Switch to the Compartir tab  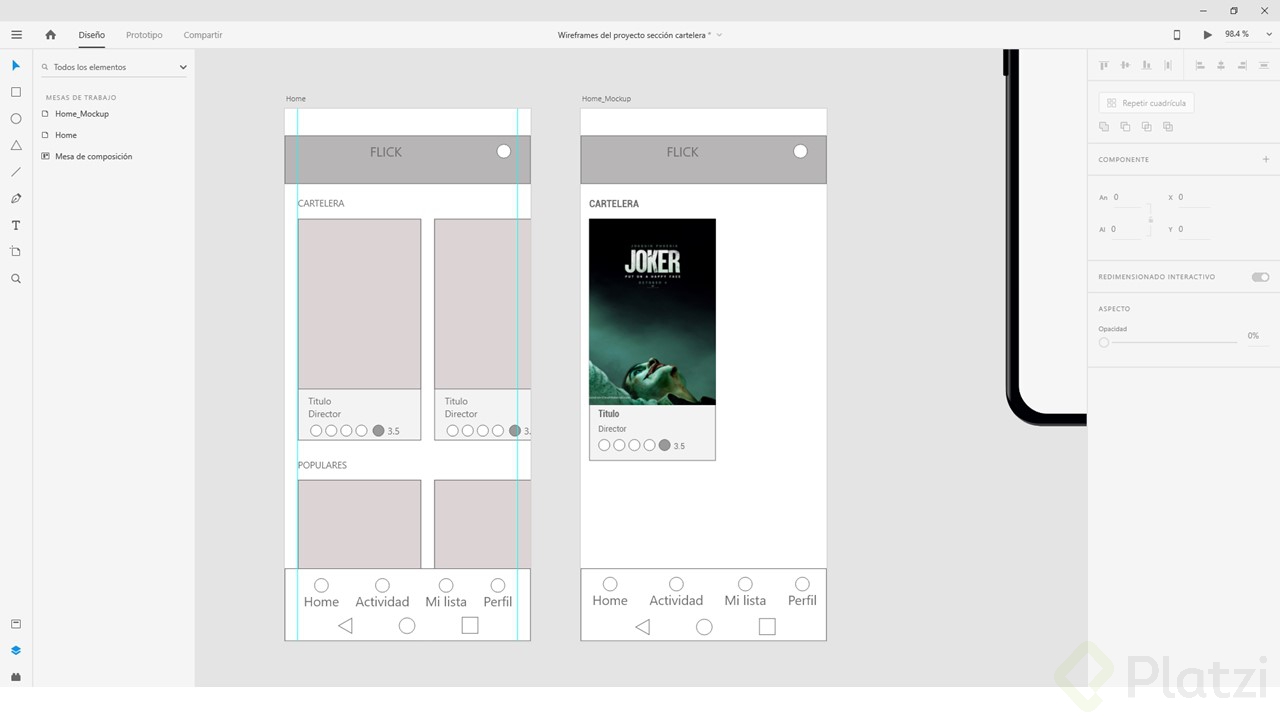coord(203,35)
